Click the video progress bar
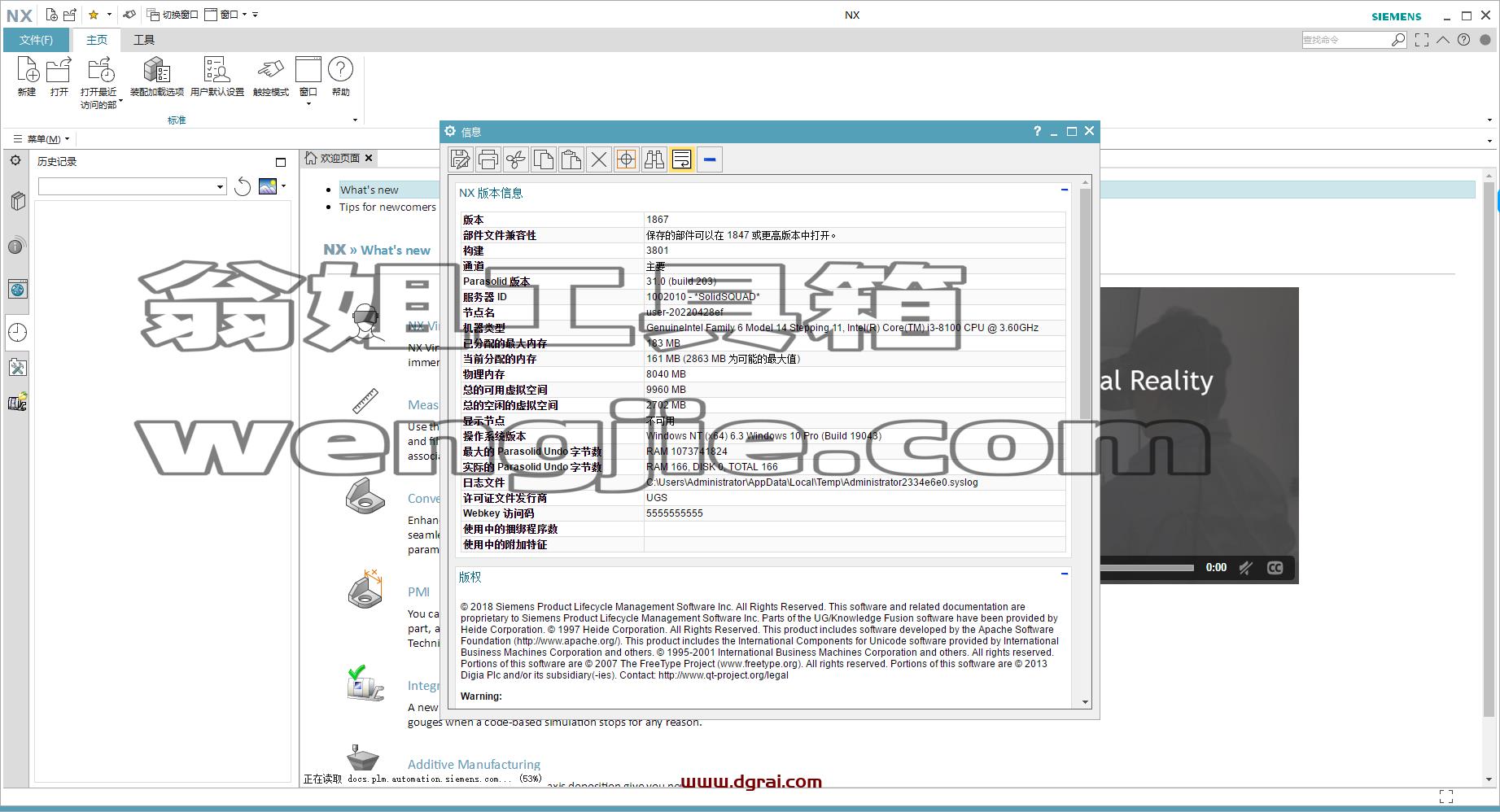This screenshot has width=1500, height=812. [x=1147, y=567]
